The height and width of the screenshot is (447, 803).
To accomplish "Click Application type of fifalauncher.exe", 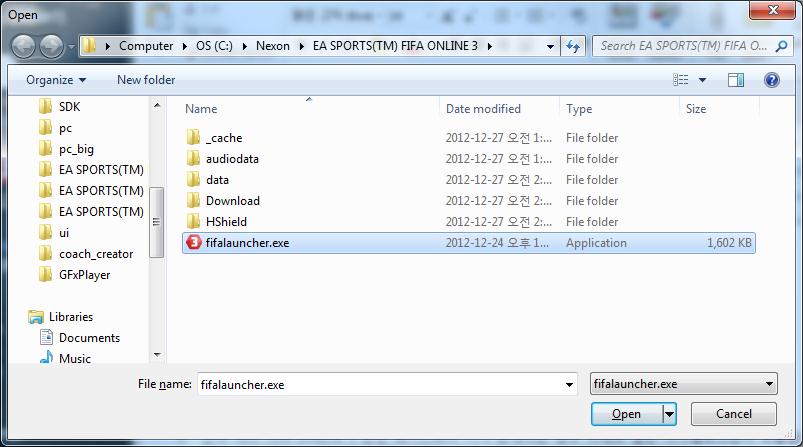I will tap(596, 243).
